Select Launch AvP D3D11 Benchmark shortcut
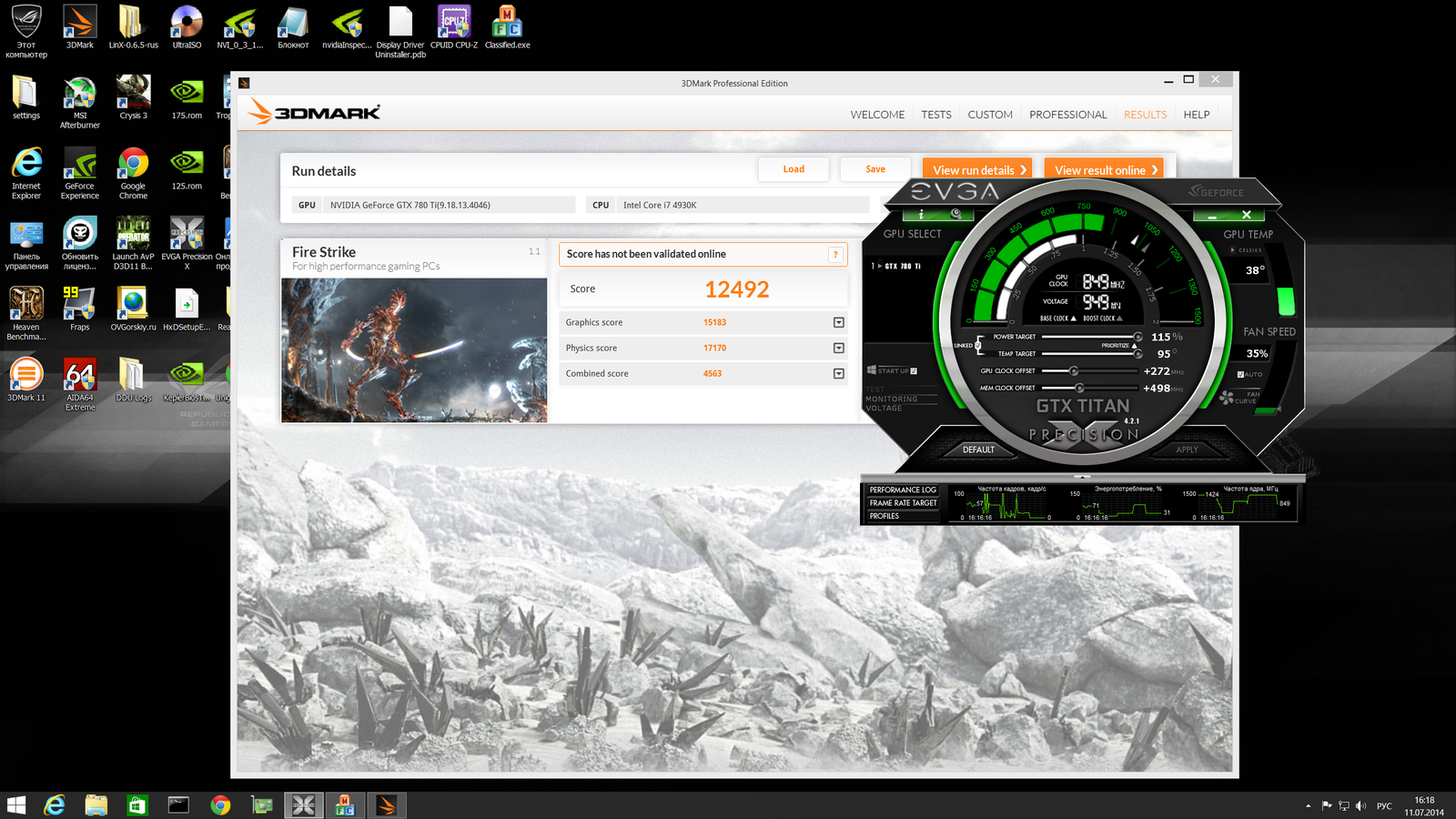 pyautogui.click(x=133, y=244)
